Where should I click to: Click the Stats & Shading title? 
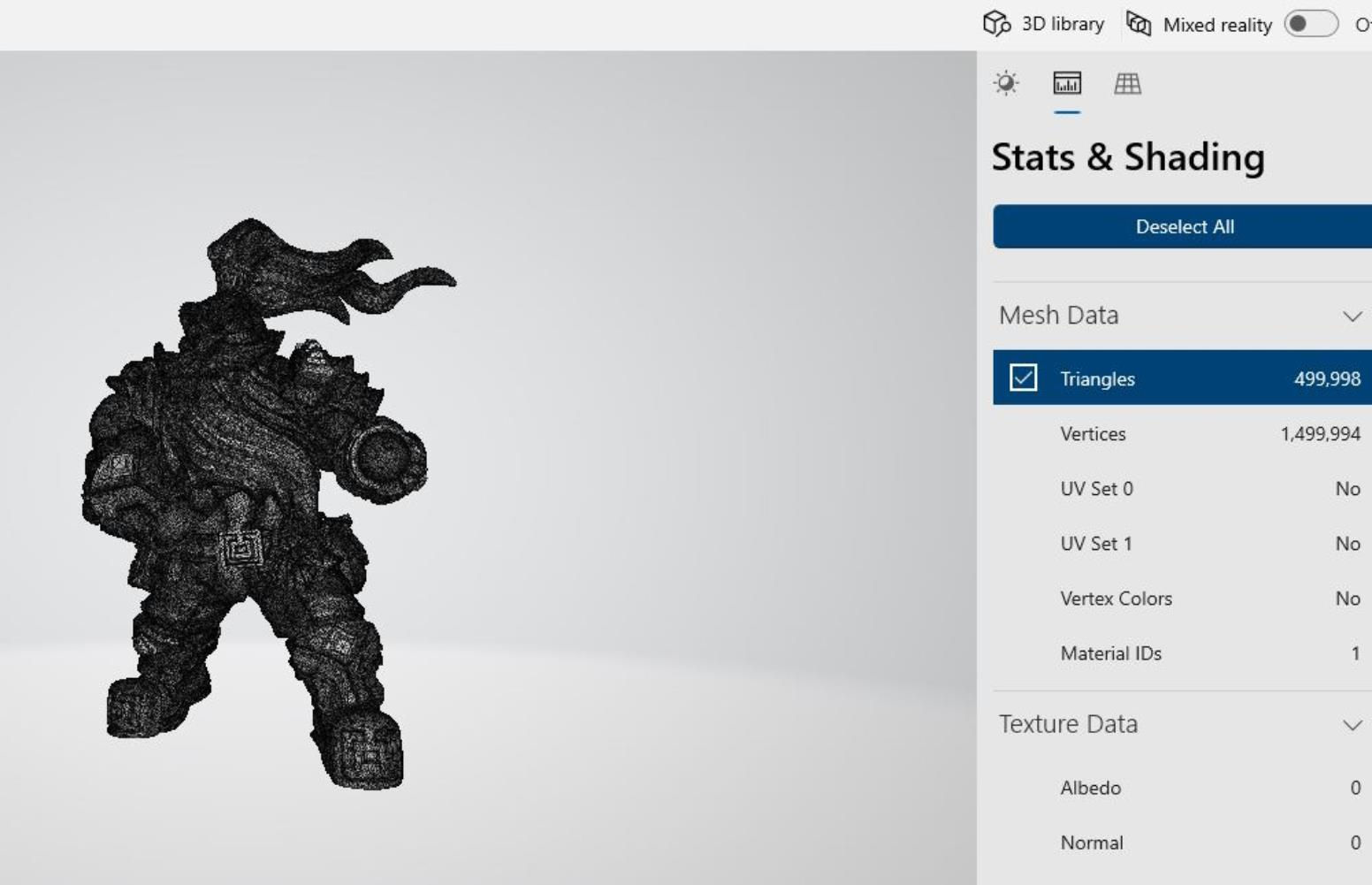point(1128,156)
